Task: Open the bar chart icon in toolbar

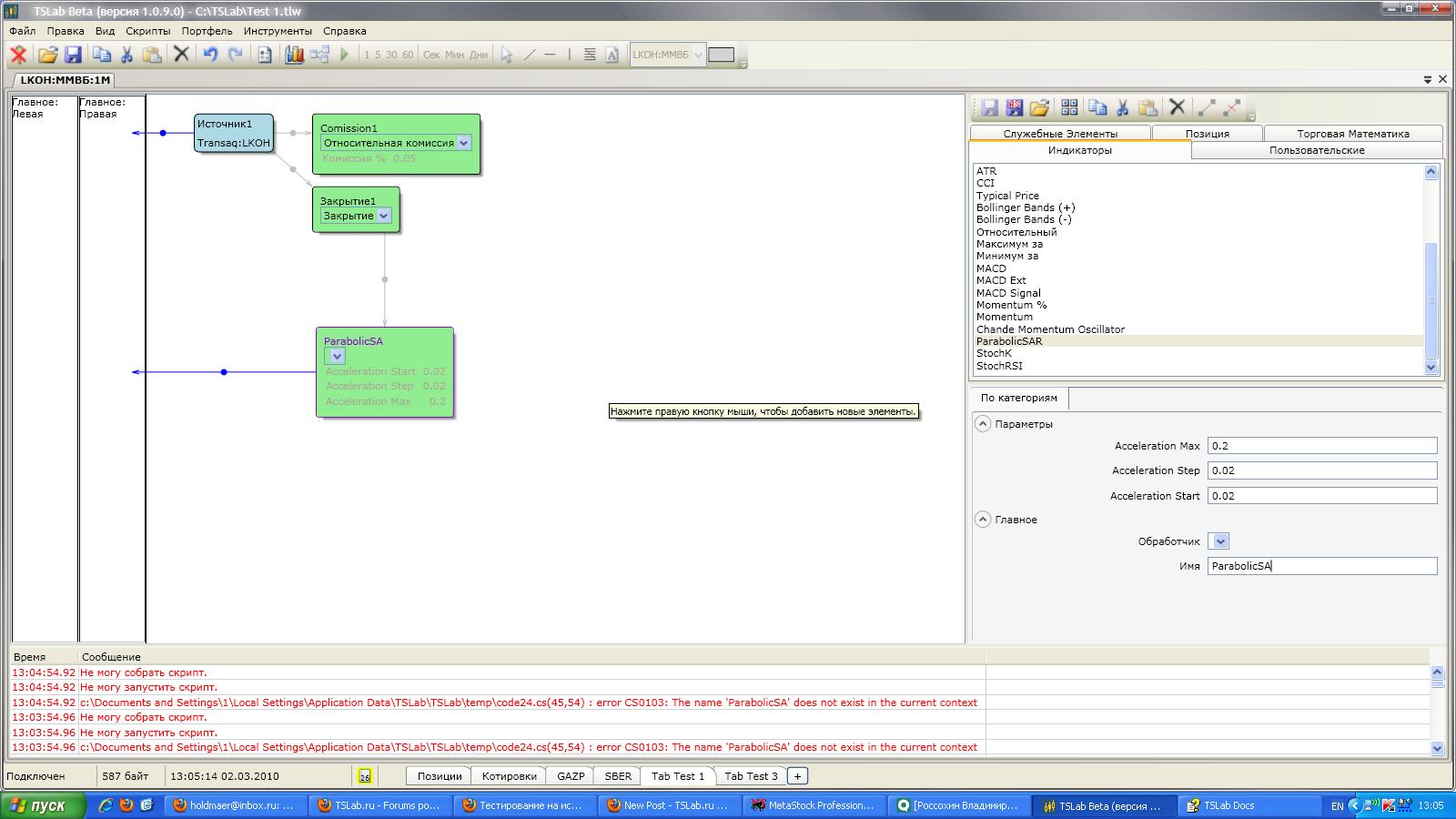Action: [x=294, y=55]
